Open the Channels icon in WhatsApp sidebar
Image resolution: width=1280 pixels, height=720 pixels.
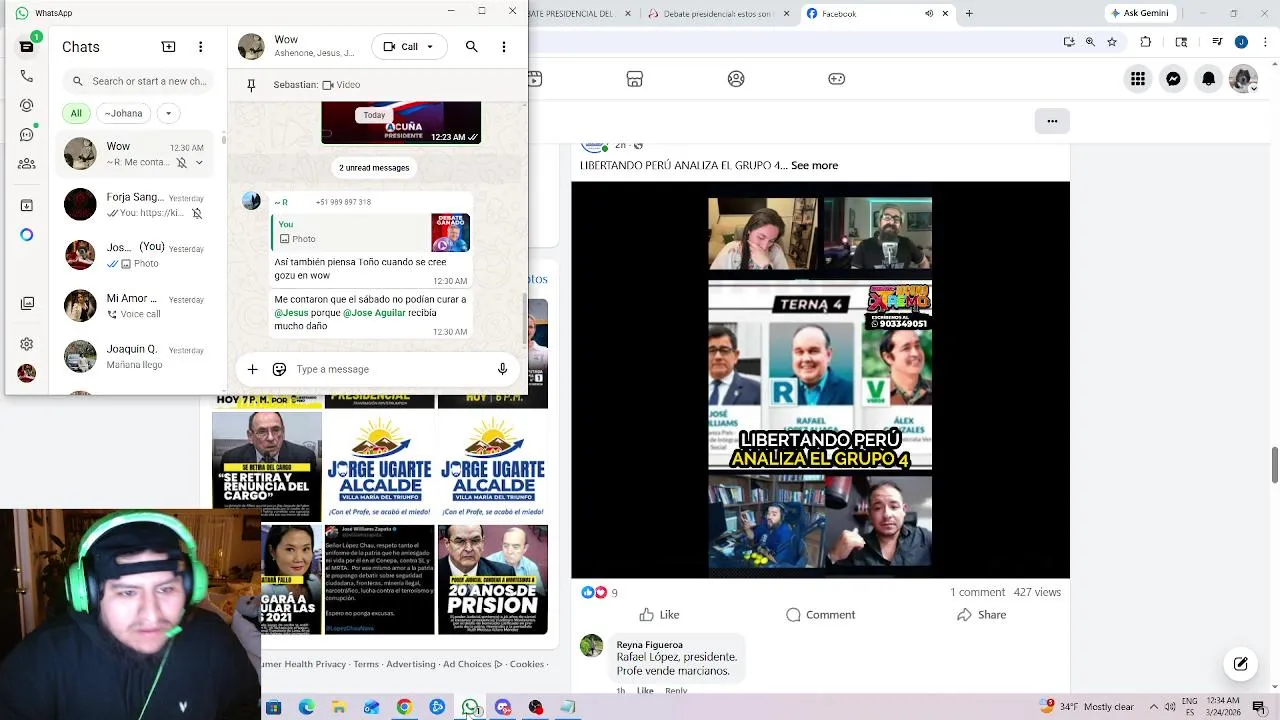[x=27, y=134]
